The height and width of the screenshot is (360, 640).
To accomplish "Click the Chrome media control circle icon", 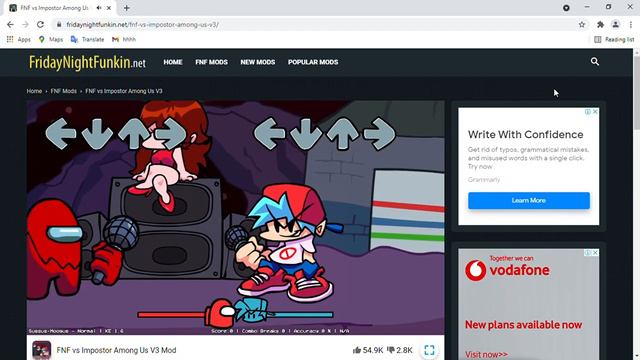I will [x=566, y=8].
